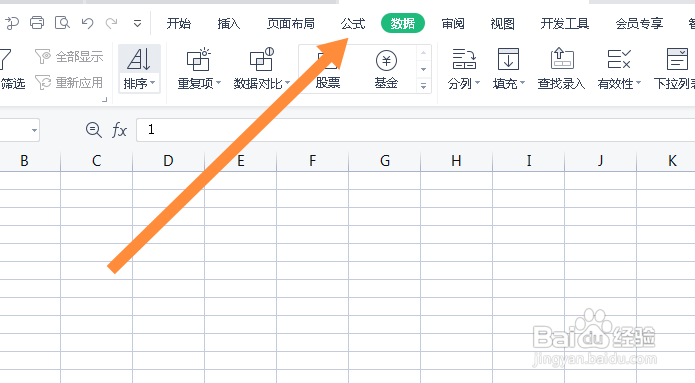Viewport: 695px width, 383px height.
Task: Open the 视图 tab
Action: (503, 23)
